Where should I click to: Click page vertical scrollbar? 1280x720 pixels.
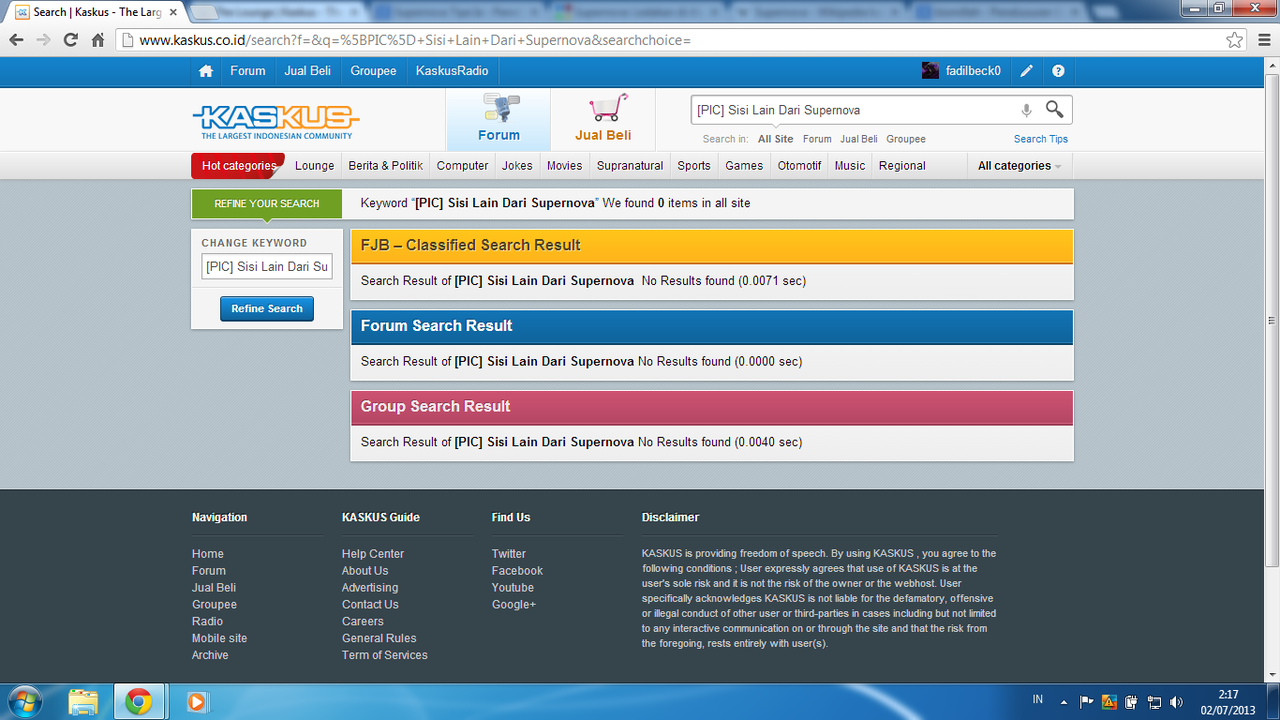pos(1272,320)
